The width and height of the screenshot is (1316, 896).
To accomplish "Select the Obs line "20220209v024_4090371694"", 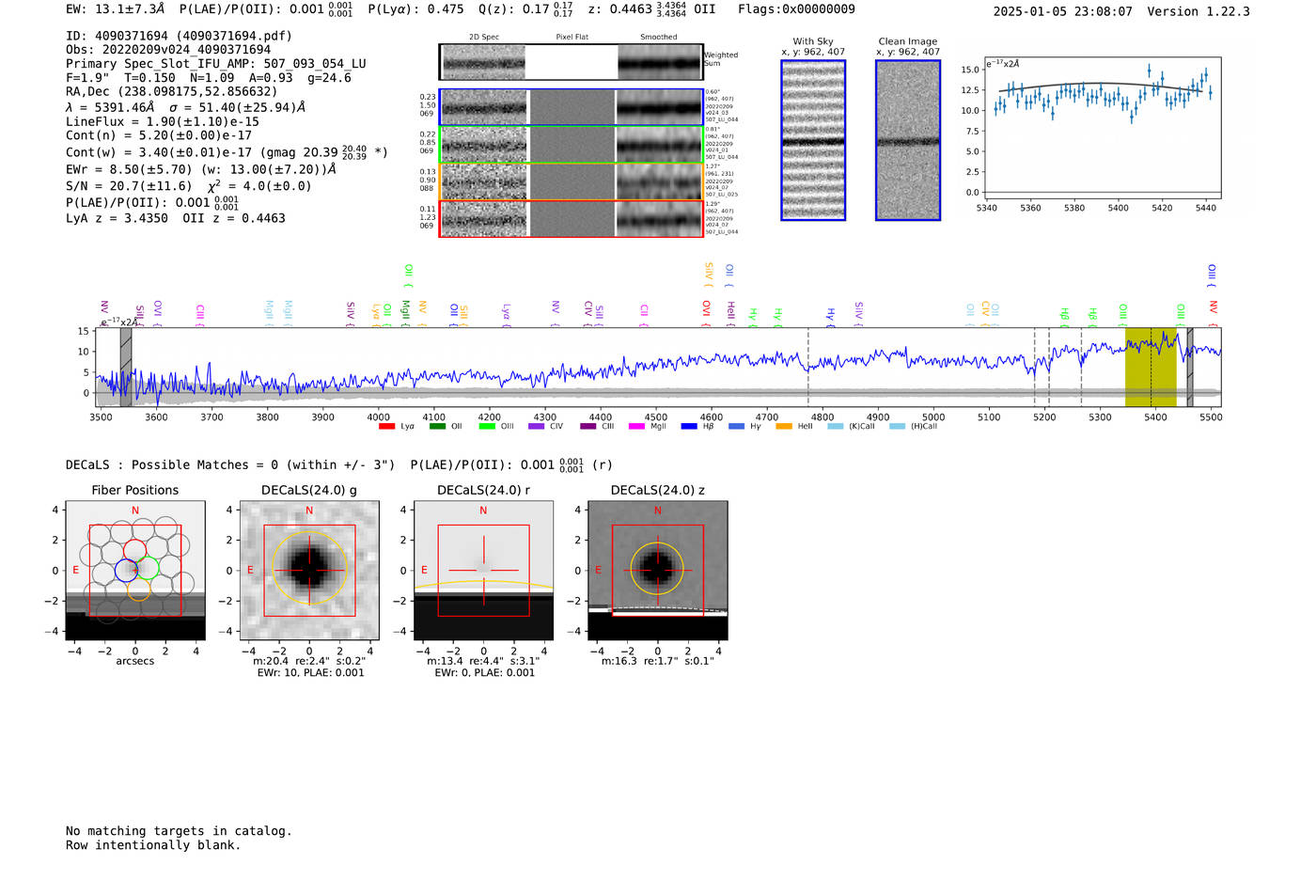I will coord(168,50).
